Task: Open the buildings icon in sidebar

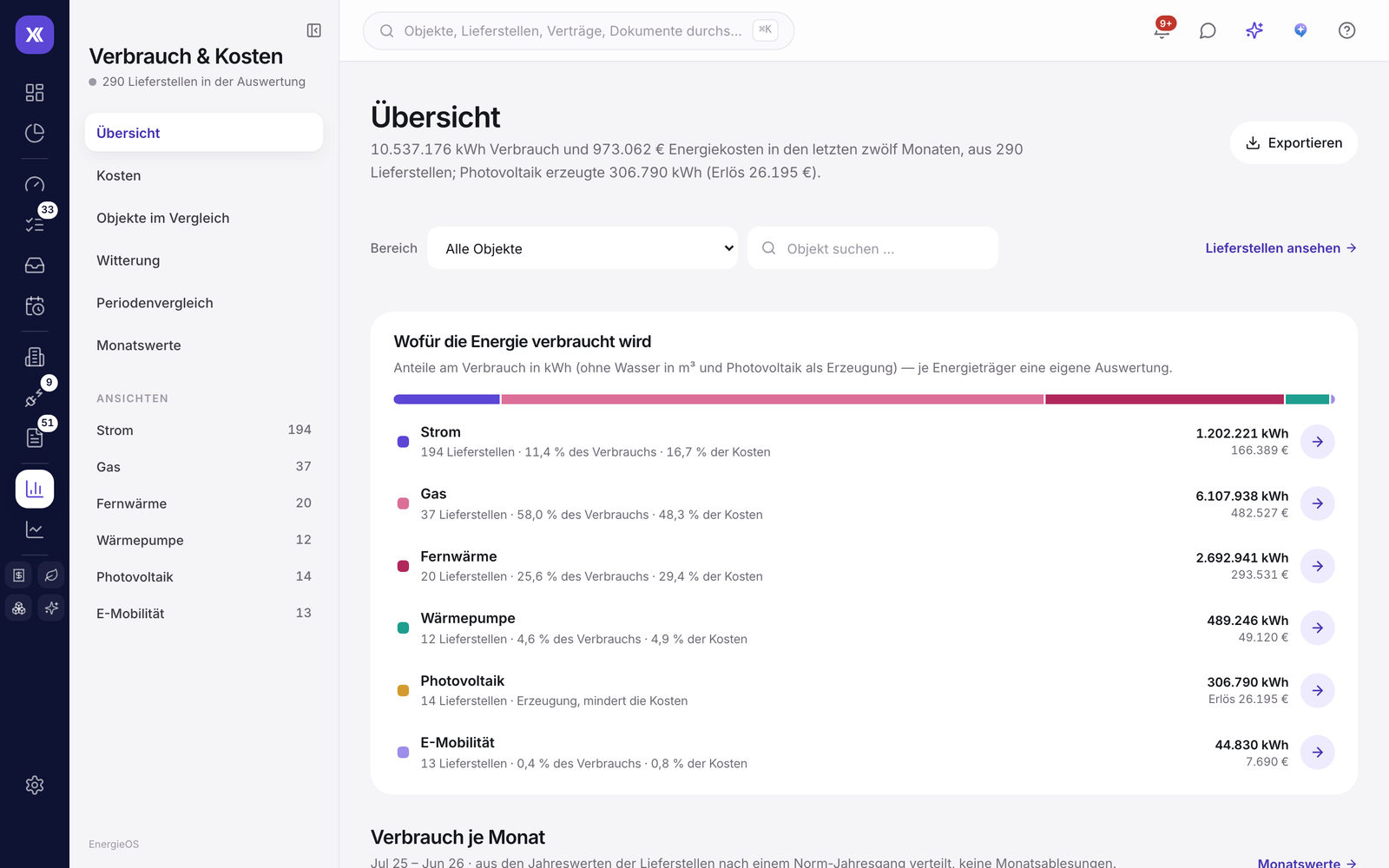Action: click(x=35, y=357)
